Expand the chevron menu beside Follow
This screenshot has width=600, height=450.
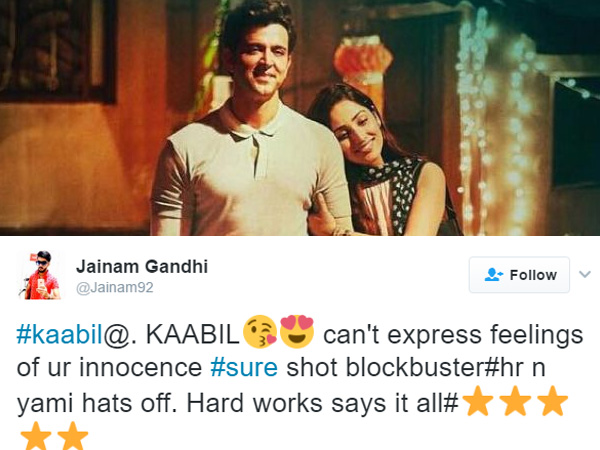(585, 274)
